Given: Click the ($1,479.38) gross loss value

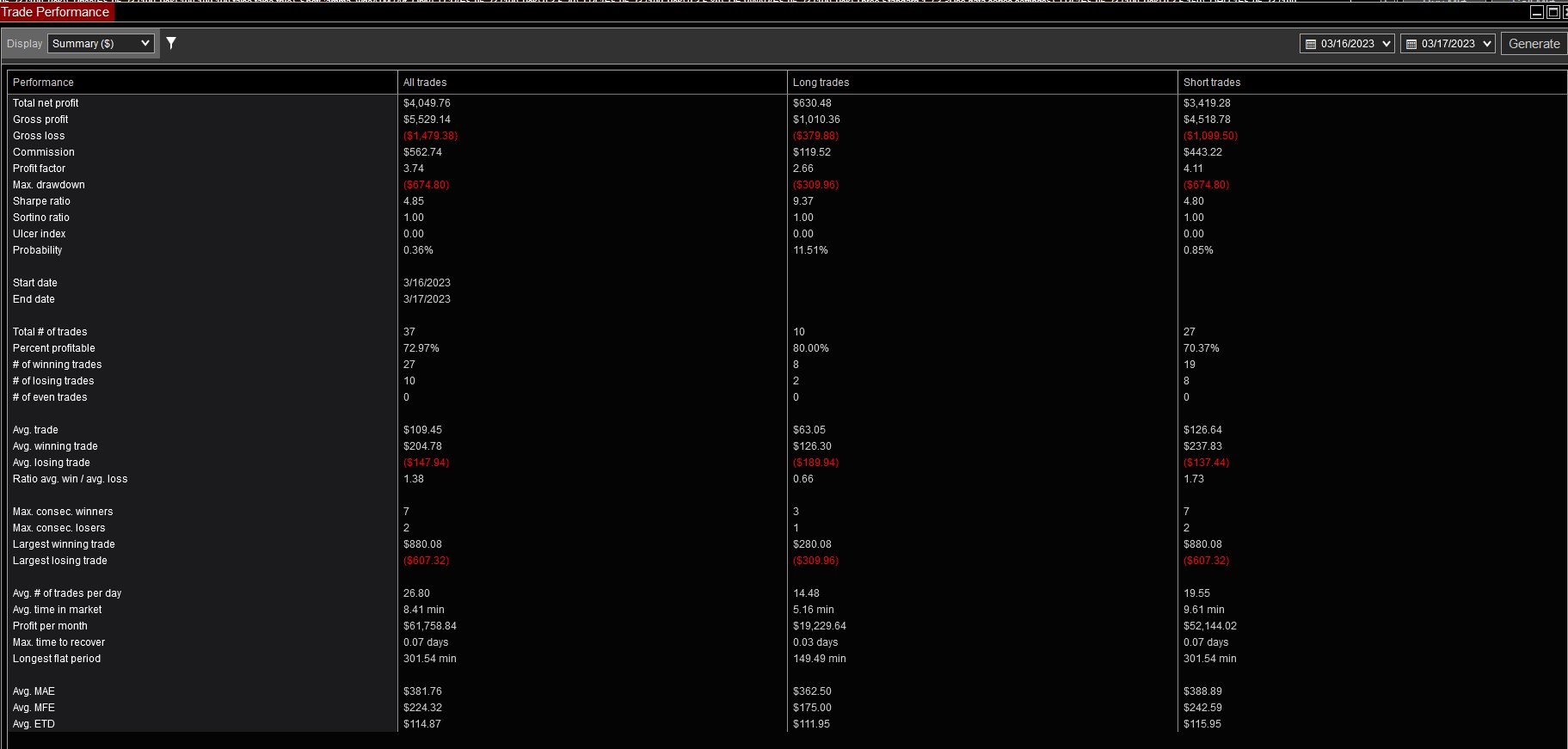Looking at the screenshot, I should click(431, 136).
